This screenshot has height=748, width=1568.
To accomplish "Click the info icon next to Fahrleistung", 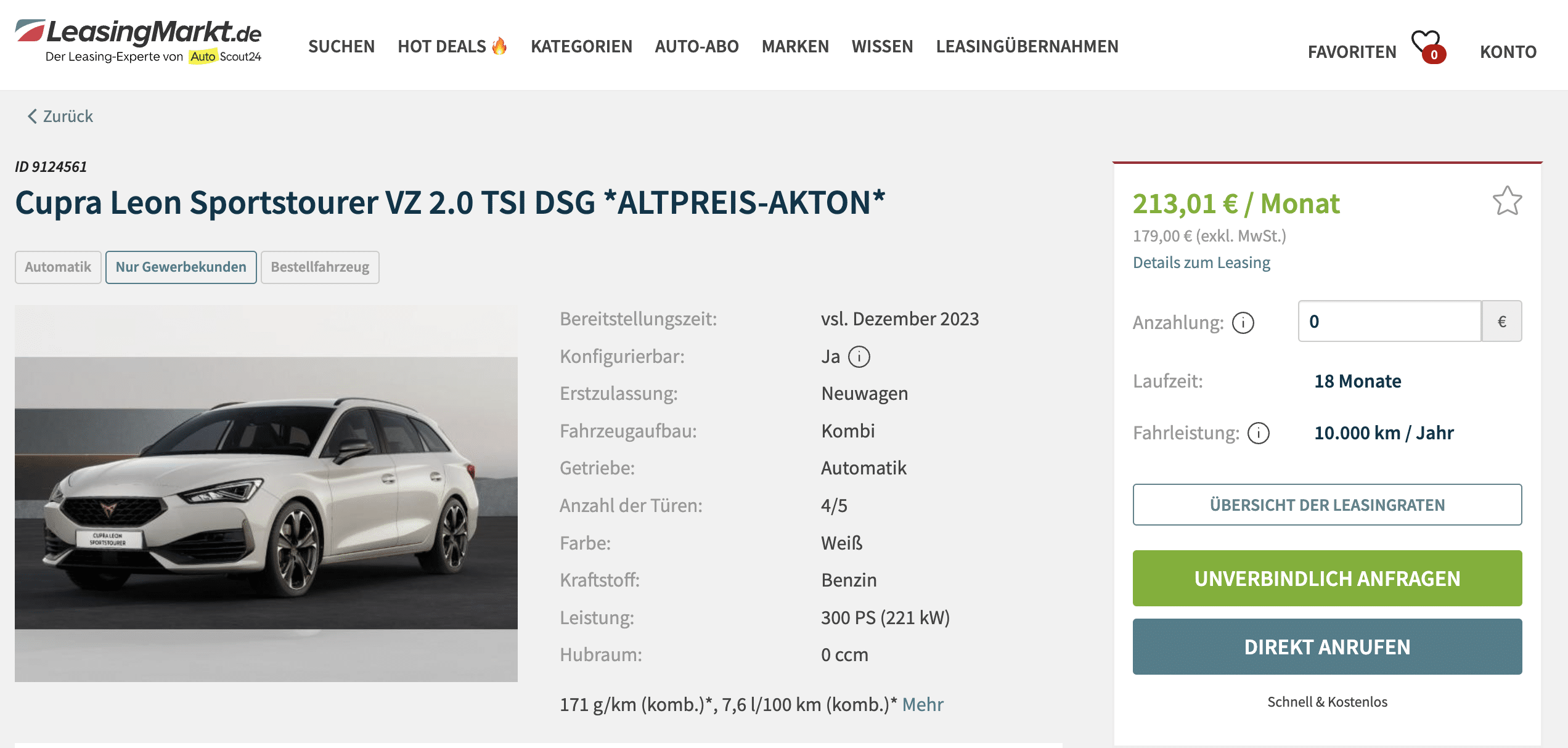I will [x=1258, y=433].
